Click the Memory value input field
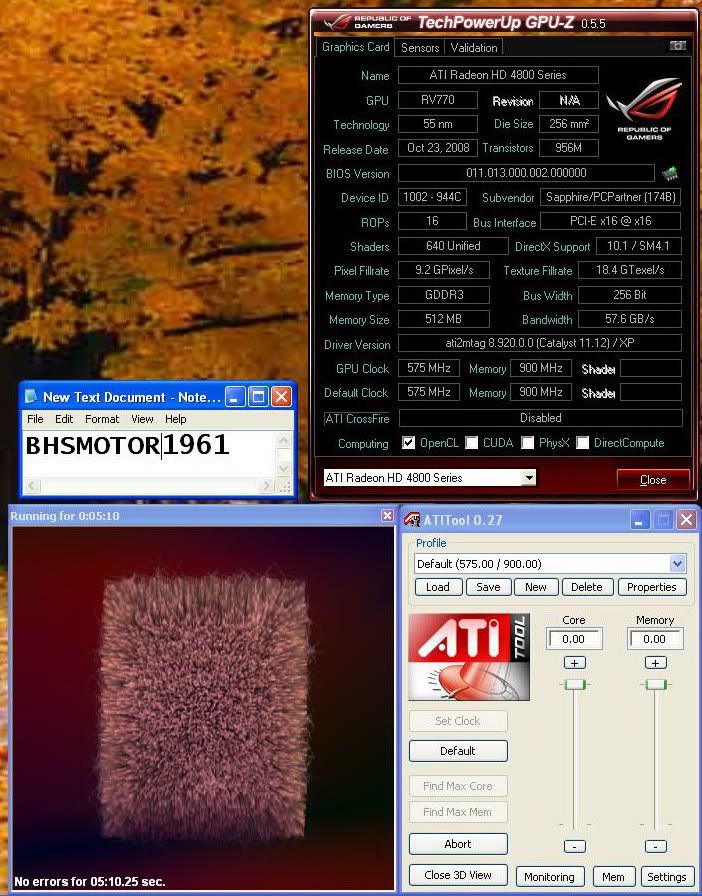Screen dimensions: 702x896 [656, 639]
